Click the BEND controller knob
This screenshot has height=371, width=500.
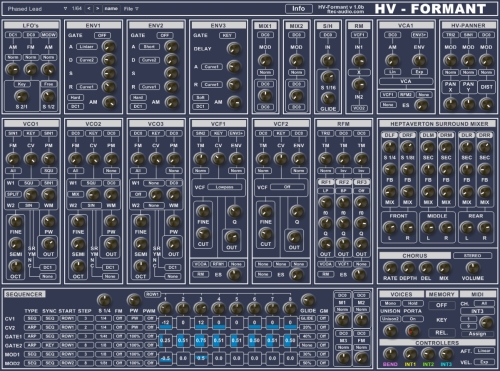pyautogui.click(x=390, y=354)
